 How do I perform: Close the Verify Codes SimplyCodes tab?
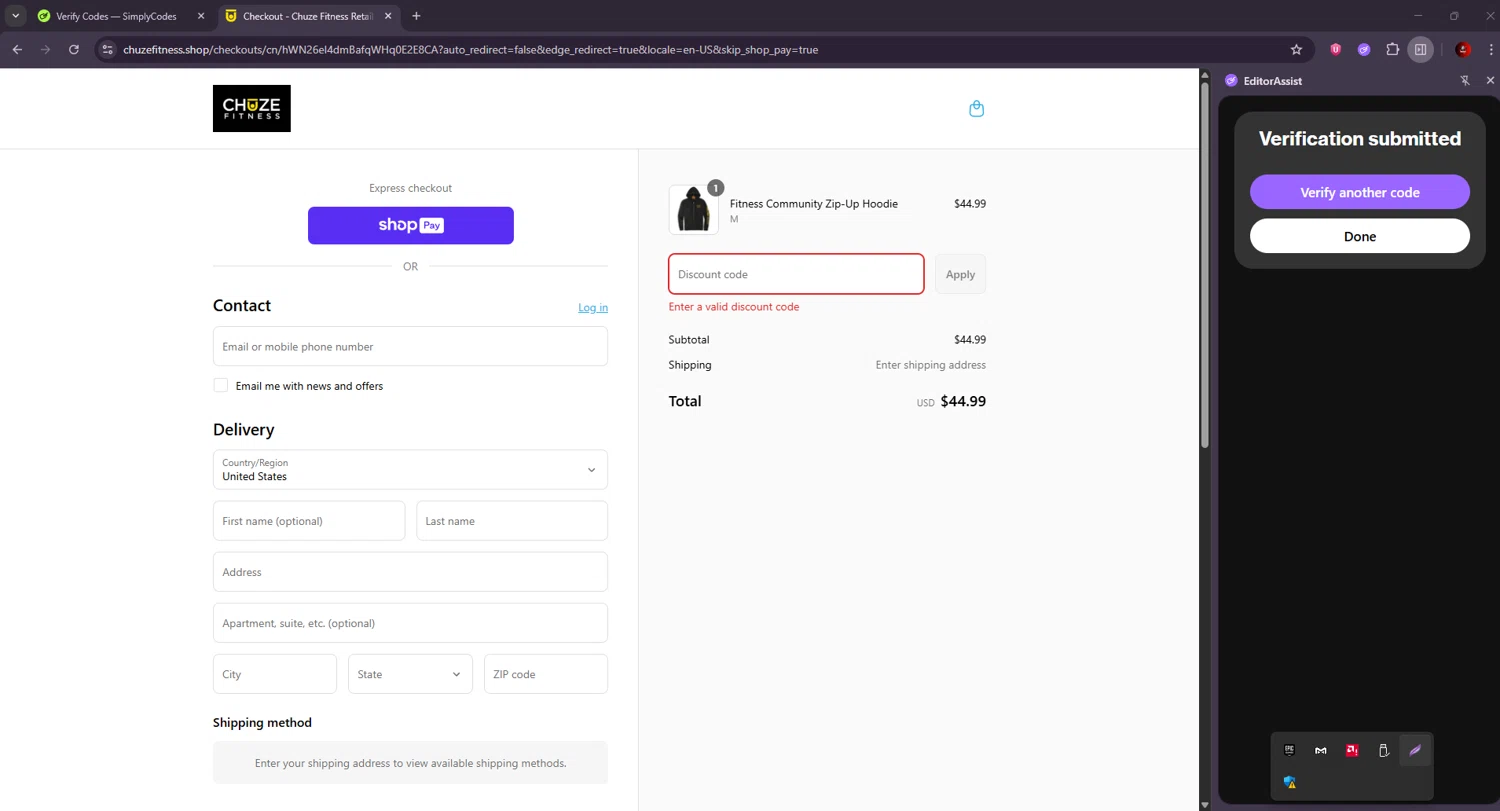[x=201, y=16]
